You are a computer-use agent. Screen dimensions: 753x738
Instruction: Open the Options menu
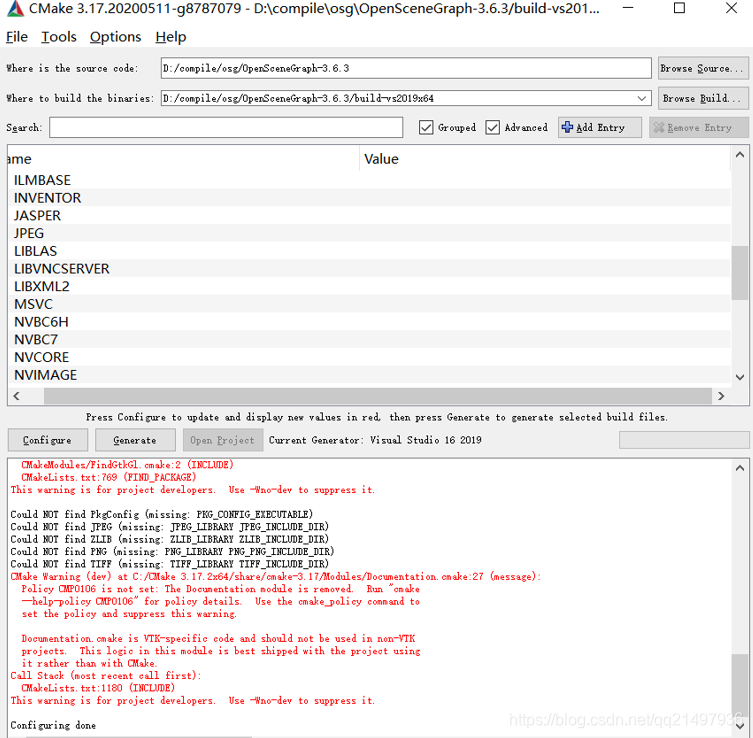[x=115, y=37]
